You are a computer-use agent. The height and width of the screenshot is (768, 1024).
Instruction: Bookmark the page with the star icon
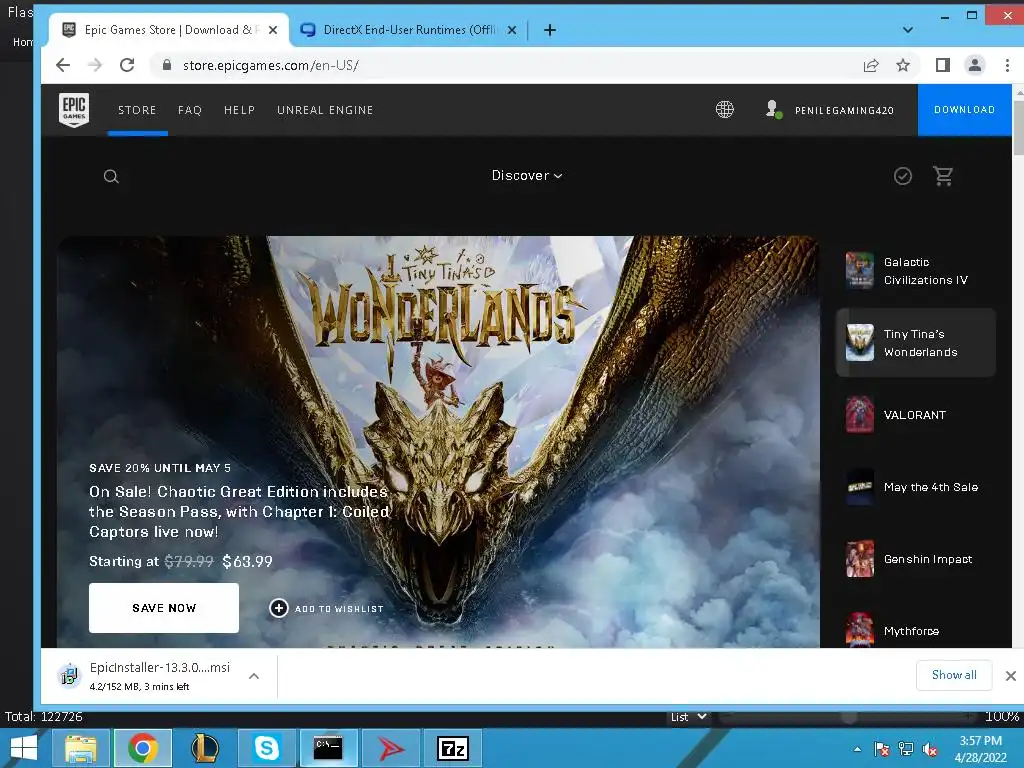[903, 65]
